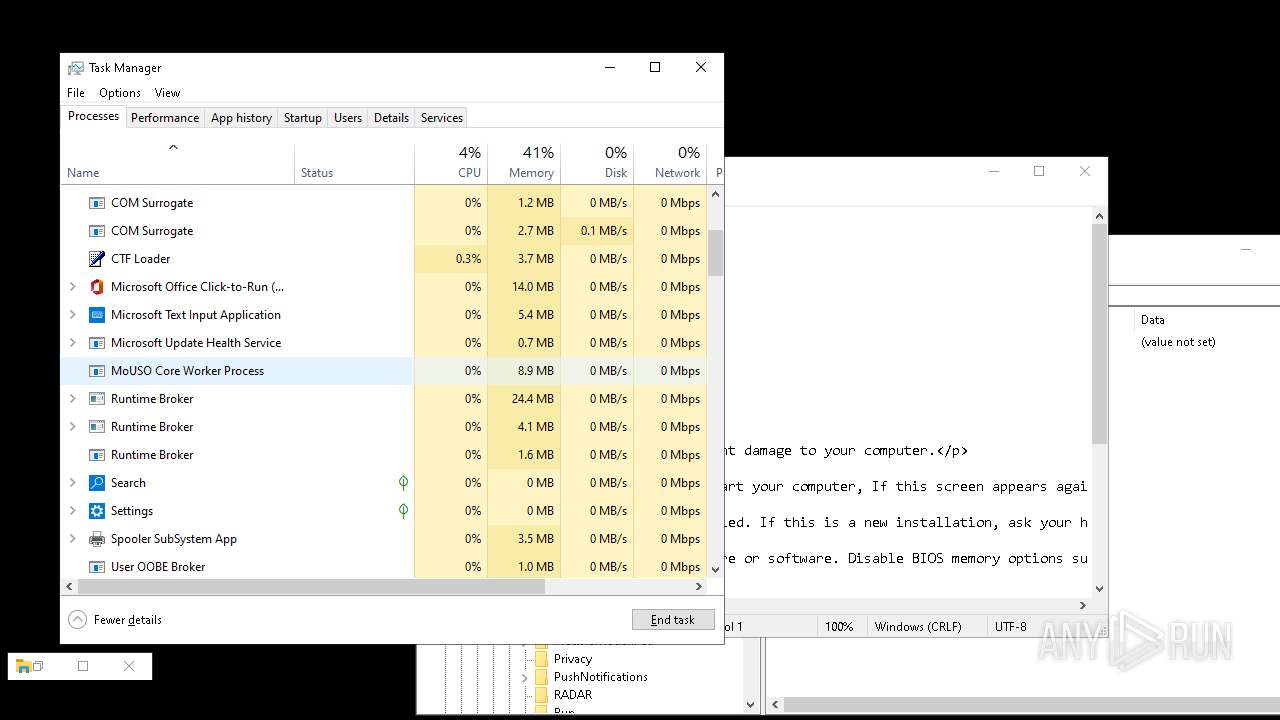Switch to the Startup tab
The width and height of the screenshot is (1280, 720).
coord(302,118)
